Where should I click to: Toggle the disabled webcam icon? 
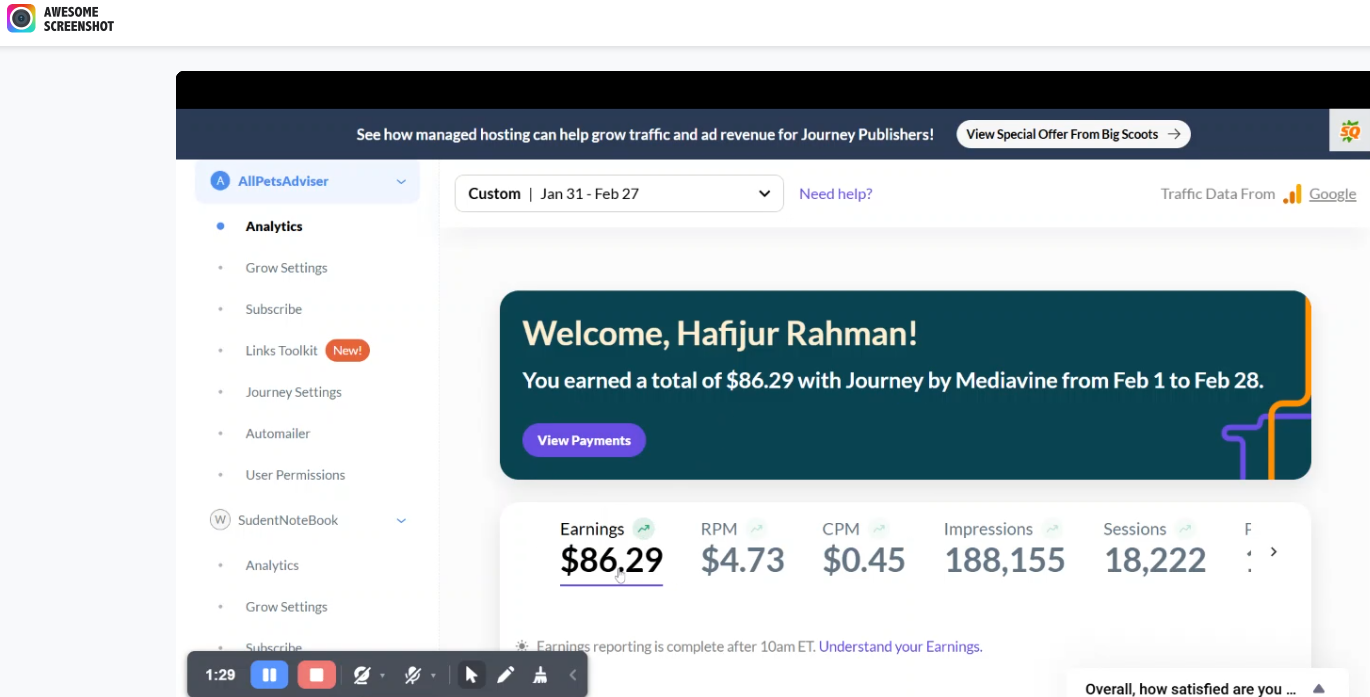362,675
